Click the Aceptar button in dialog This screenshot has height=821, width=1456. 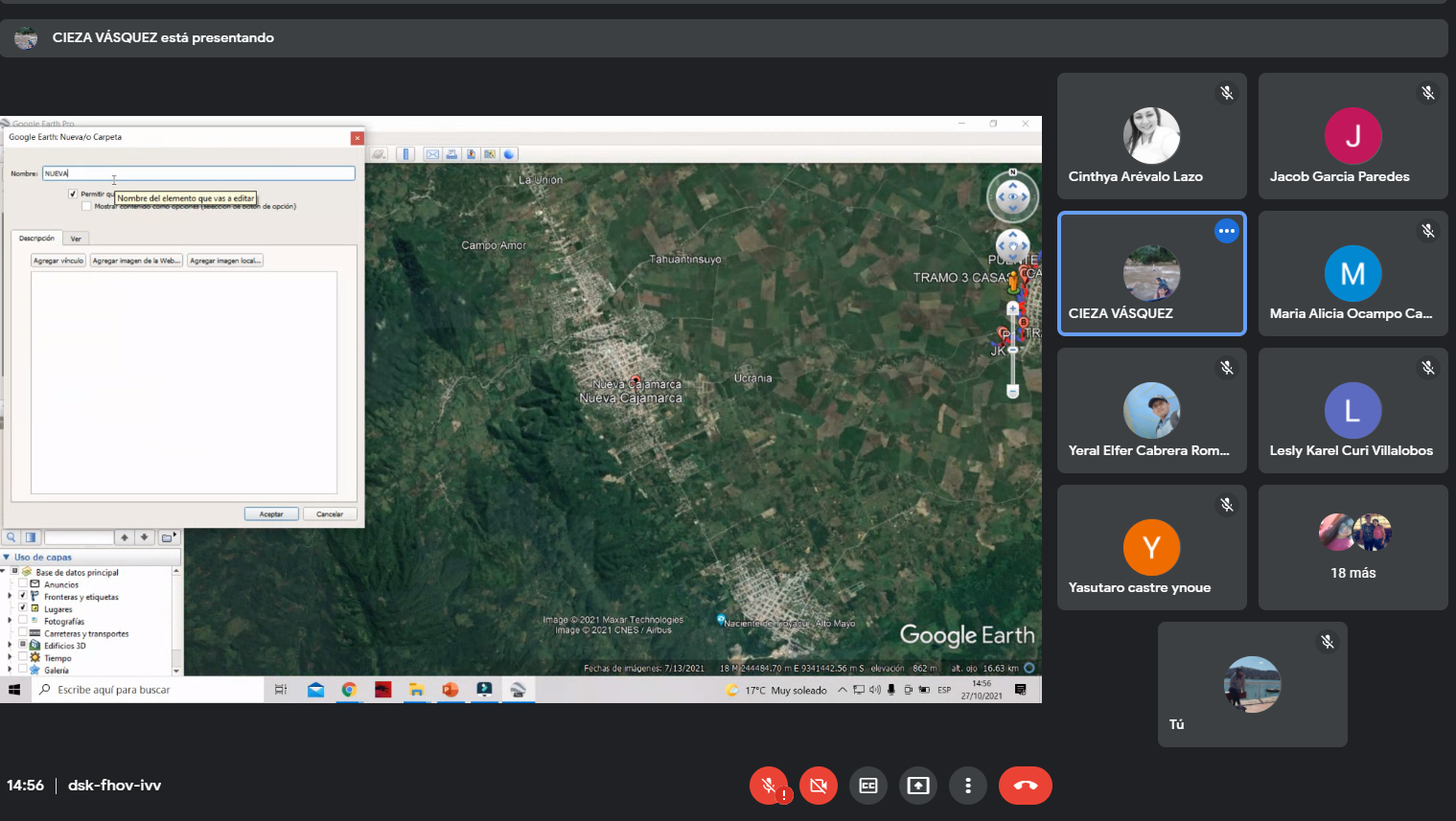[x=271, y=513]
